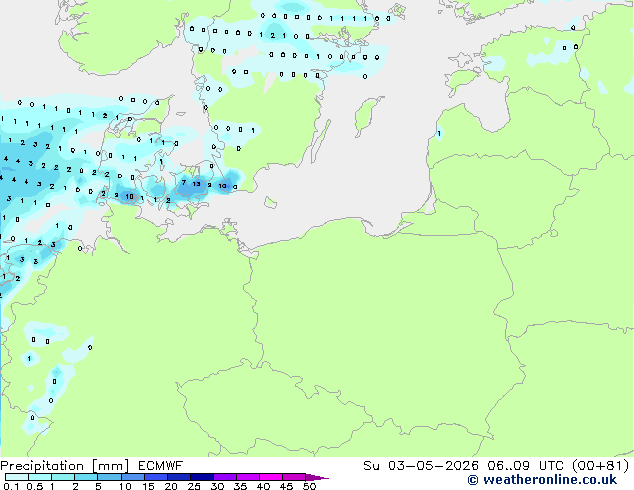Click the isolated '1' value on Latvian coast
The image size is (634, 490).
(439, 133)
